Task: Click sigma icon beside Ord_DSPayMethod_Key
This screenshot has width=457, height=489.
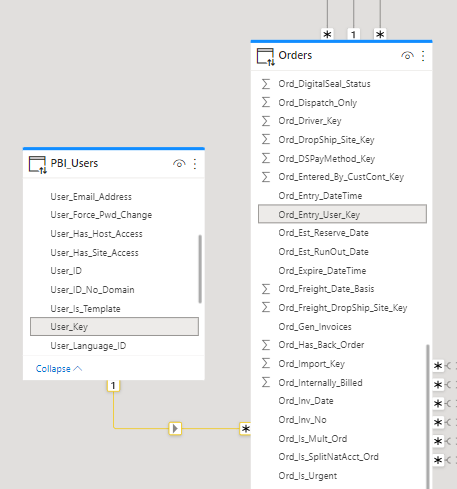Action: pos(266,158)
